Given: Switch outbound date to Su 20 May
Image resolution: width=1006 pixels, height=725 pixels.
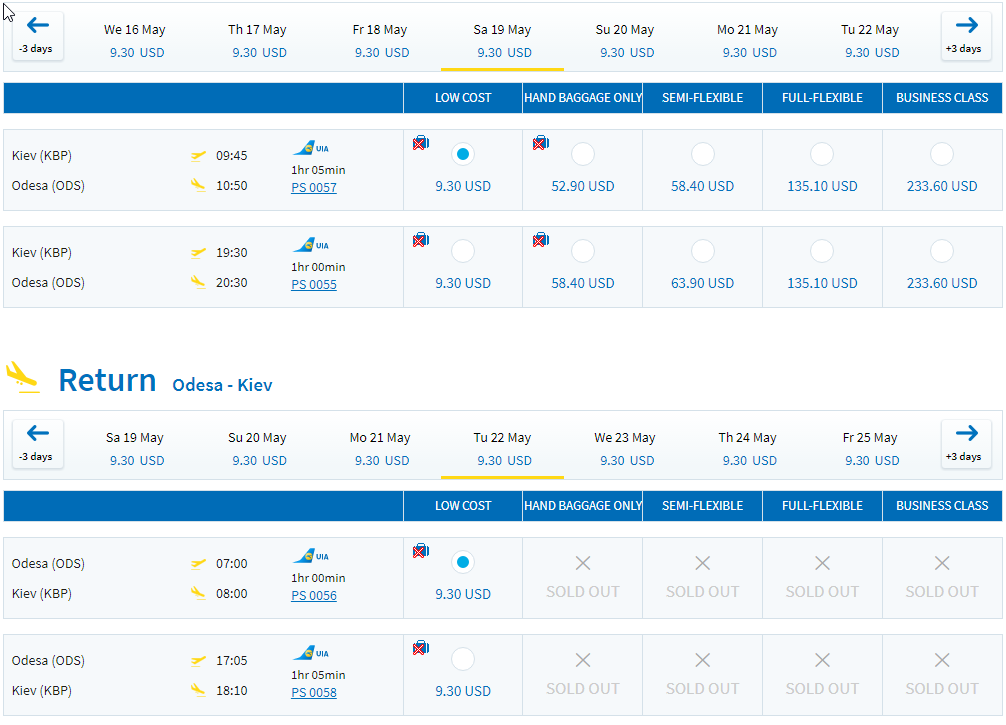Looking at the screenshot, I should tap(625, 40).
